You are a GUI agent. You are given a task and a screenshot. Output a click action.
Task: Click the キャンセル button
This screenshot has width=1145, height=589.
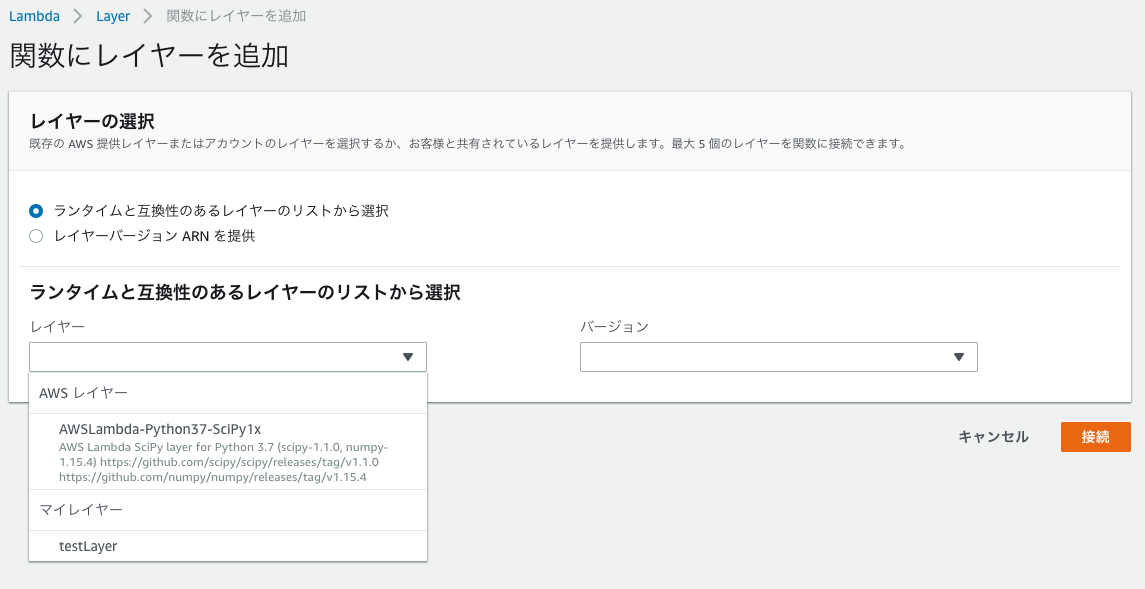tap(993, 436)
